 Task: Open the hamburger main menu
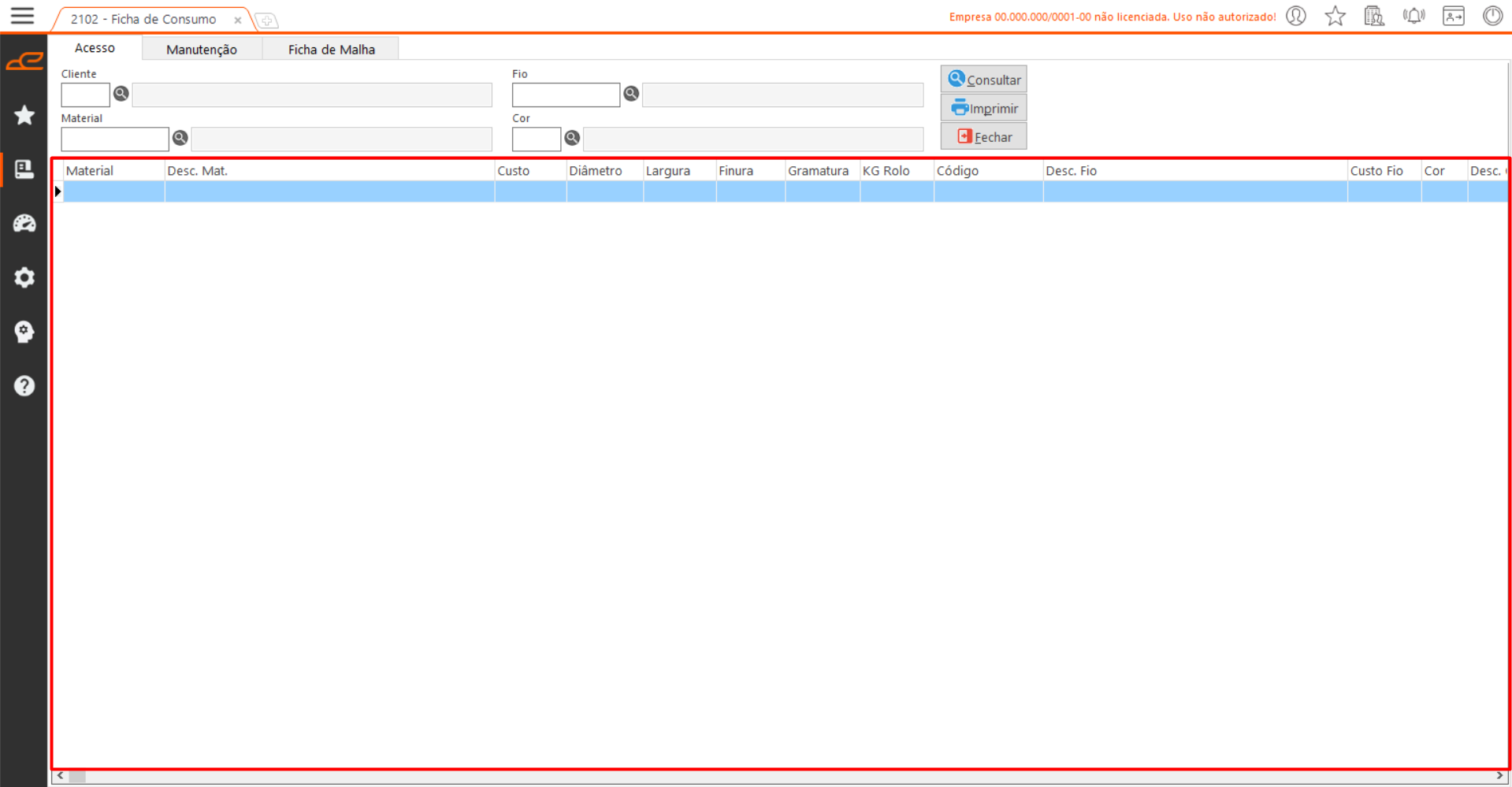[x=22, y=16]
